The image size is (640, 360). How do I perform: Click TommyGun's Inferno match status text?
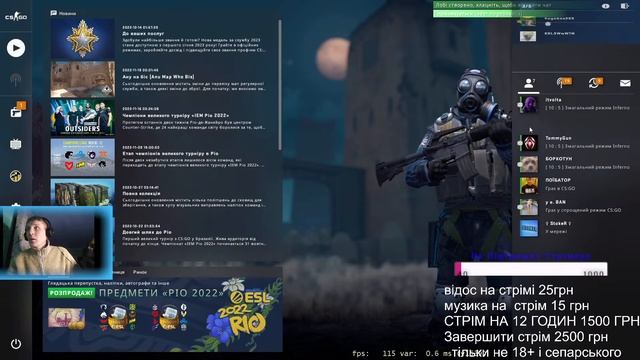(x=587, y=146)
